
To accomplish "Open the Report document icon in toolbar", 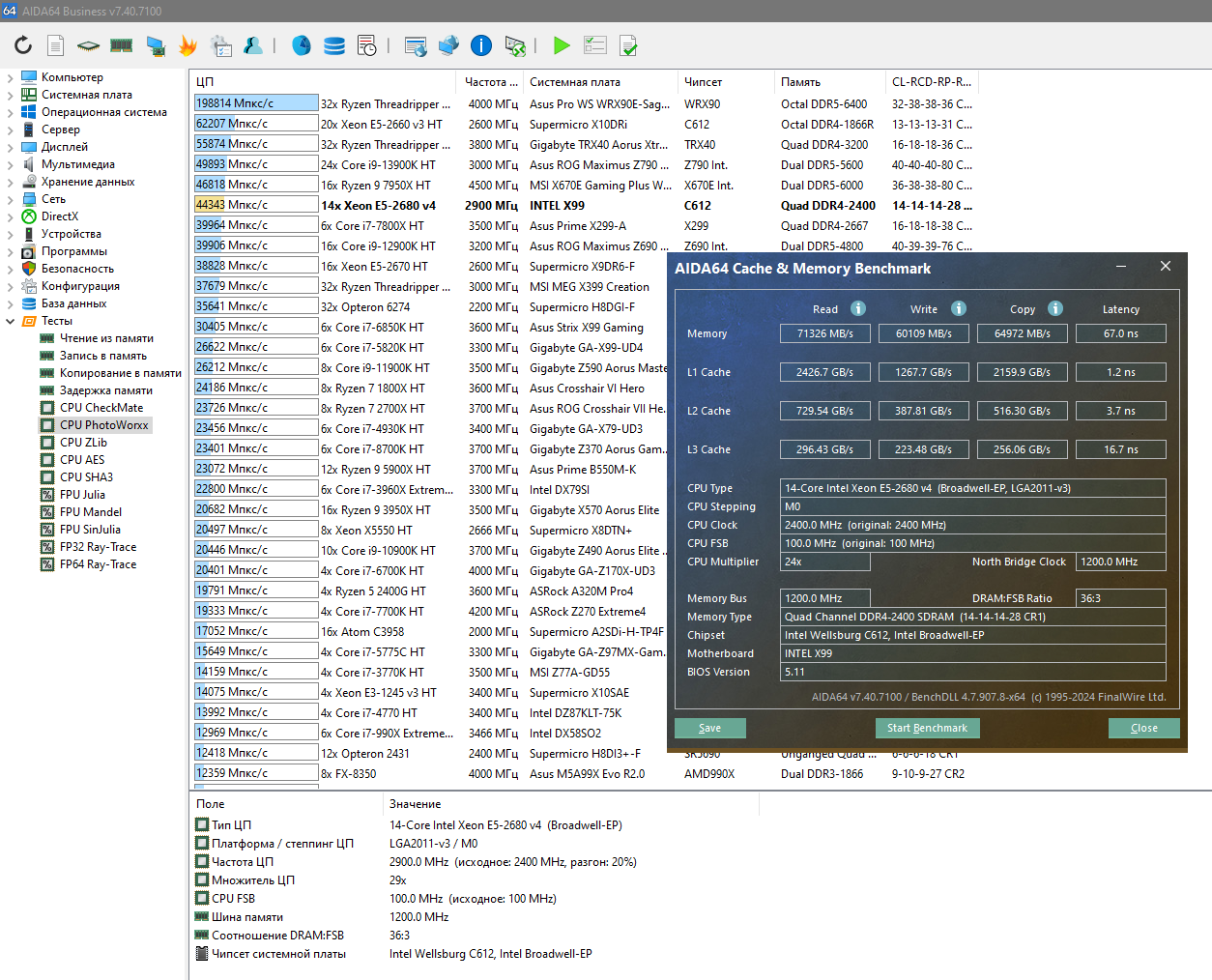I will coord(56,45).
